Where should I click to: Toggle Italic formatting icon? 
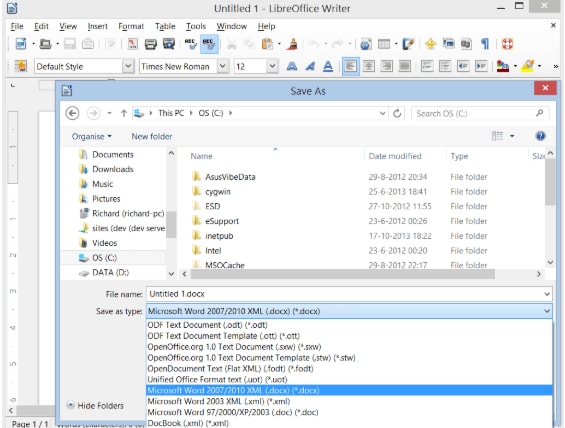[x=310, y=66]
